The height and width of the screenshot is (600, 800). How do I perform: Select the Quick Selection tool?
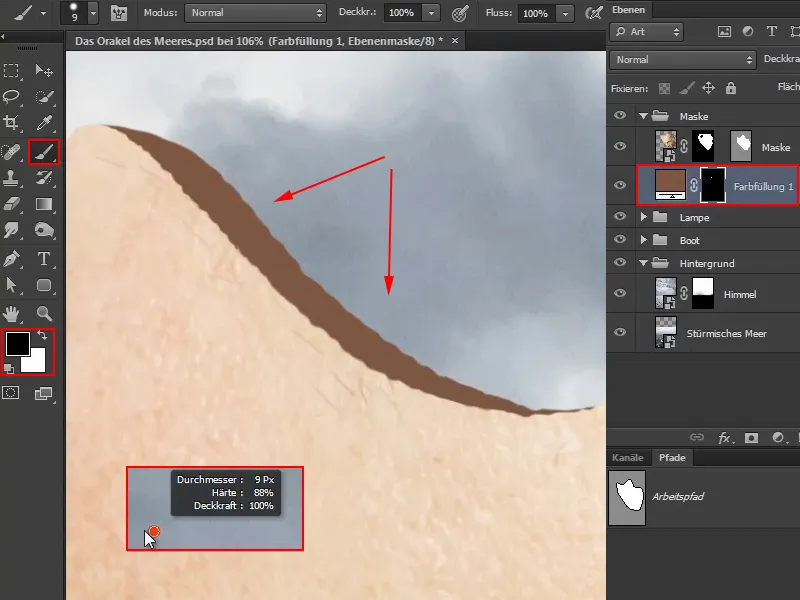(44, 96)
